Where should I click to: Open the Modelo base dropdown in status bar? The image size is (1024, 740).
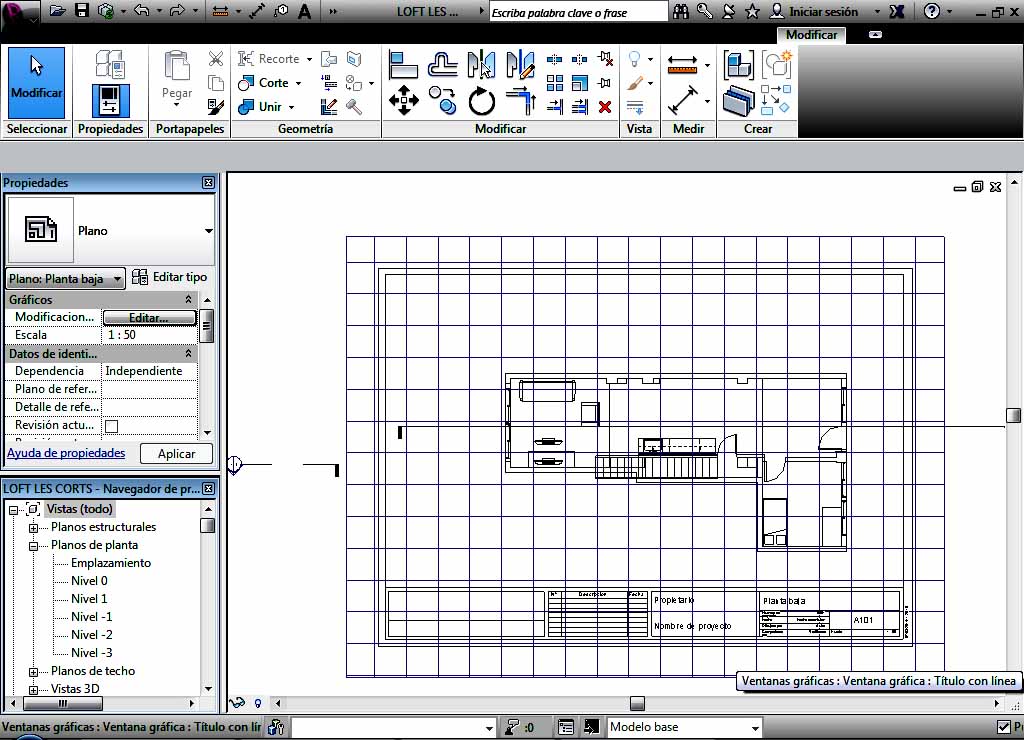pyautogui.click(x=754, y=728)
